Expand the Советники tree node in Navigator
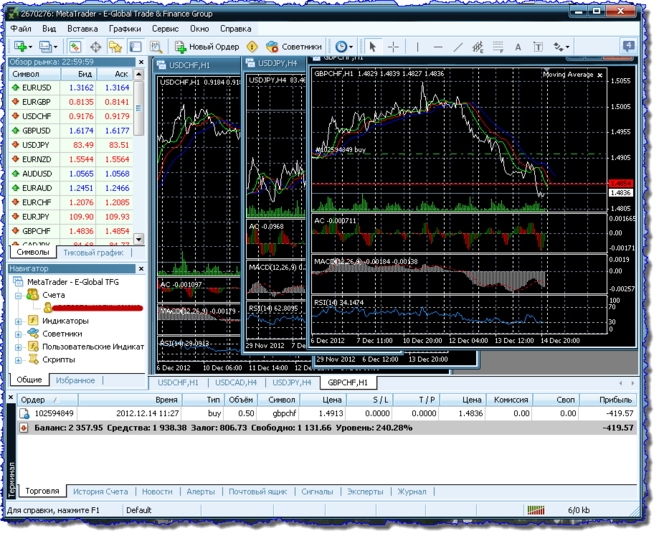 18,335
